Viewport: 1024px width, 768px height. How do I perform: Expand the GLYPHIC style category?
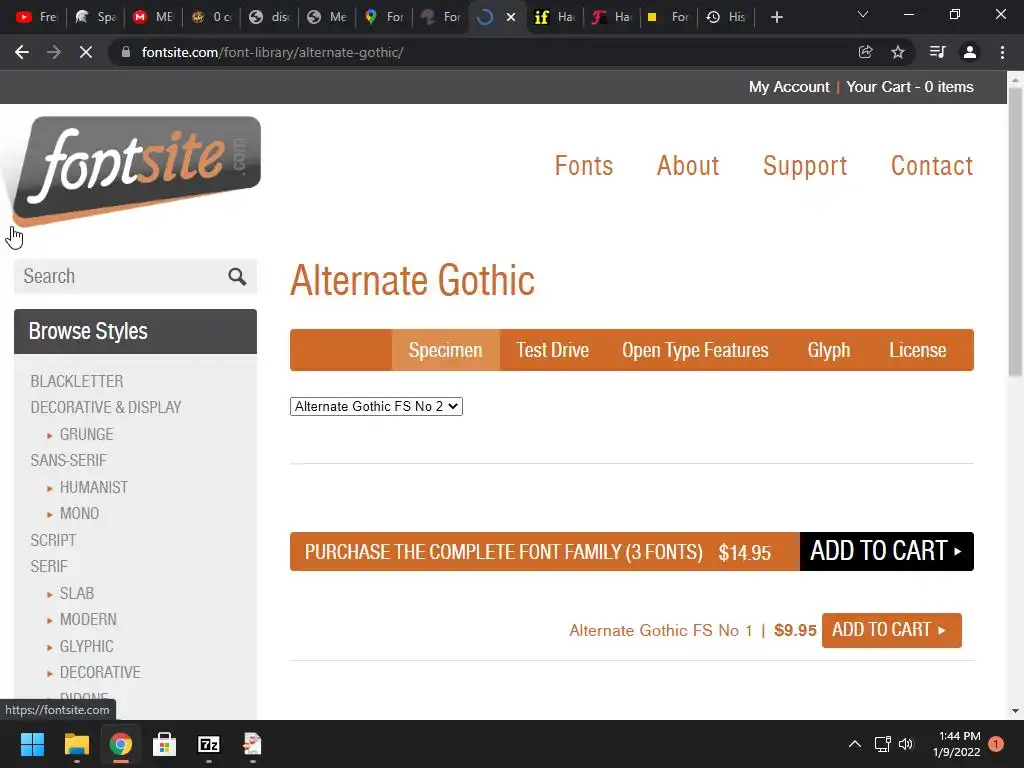(x=80, y=646)
